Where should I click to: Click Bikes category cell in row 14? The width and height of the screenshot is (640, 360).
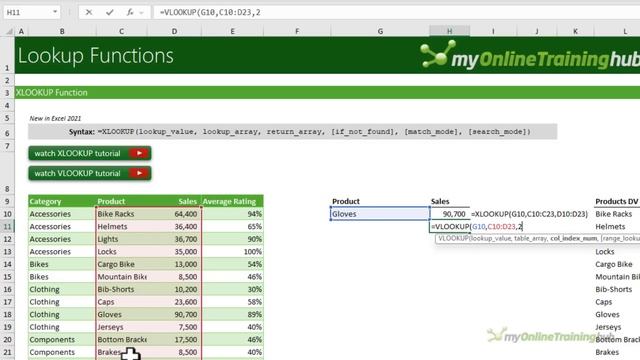pyautogui.click(x=62, y=264)
